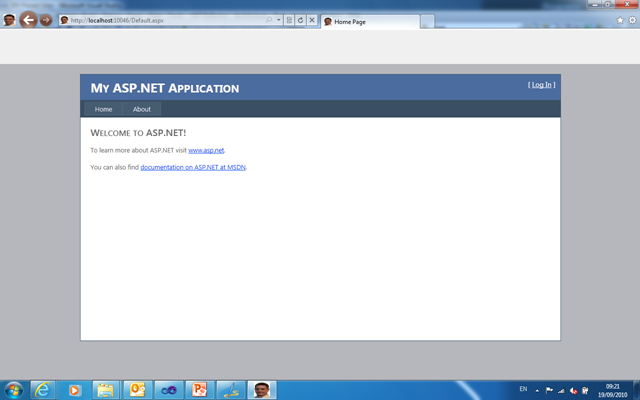Click the browser Forward arrow button
The image size is (640, 400).
click(x=46, y=20)
